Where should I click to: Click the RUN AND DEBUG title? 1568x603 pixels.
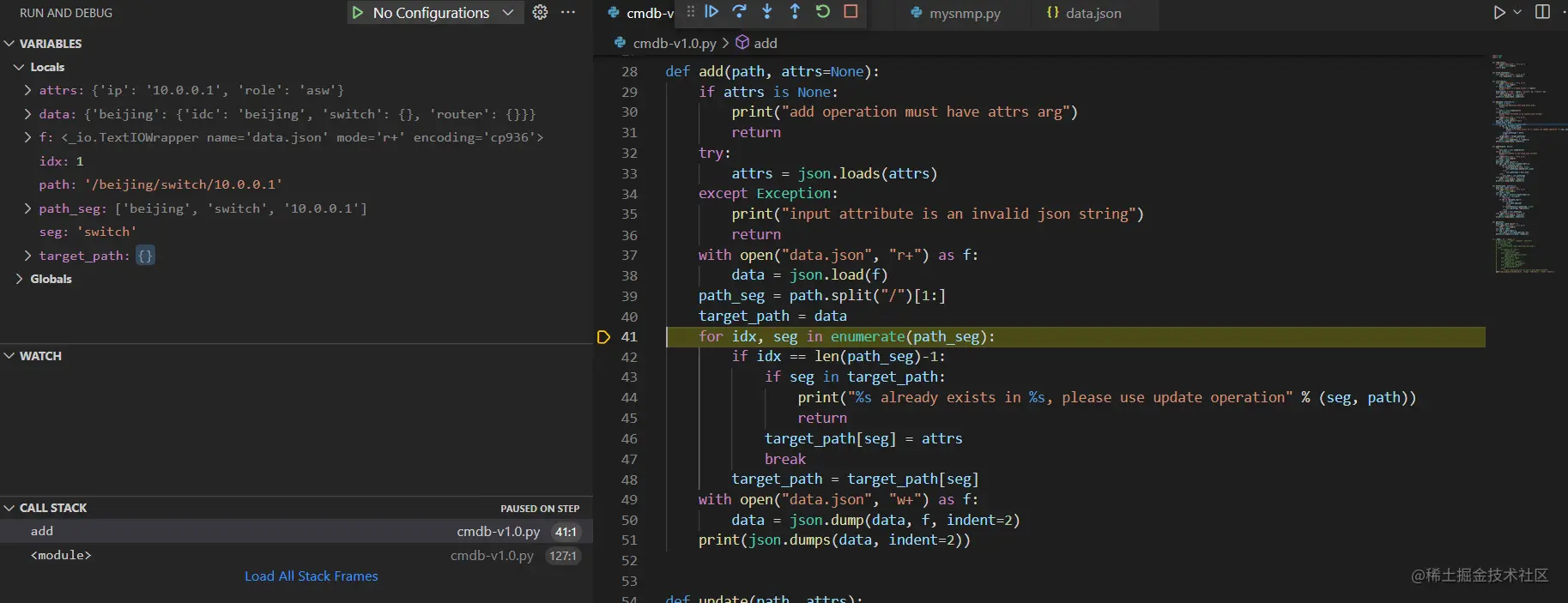[66, 13]
